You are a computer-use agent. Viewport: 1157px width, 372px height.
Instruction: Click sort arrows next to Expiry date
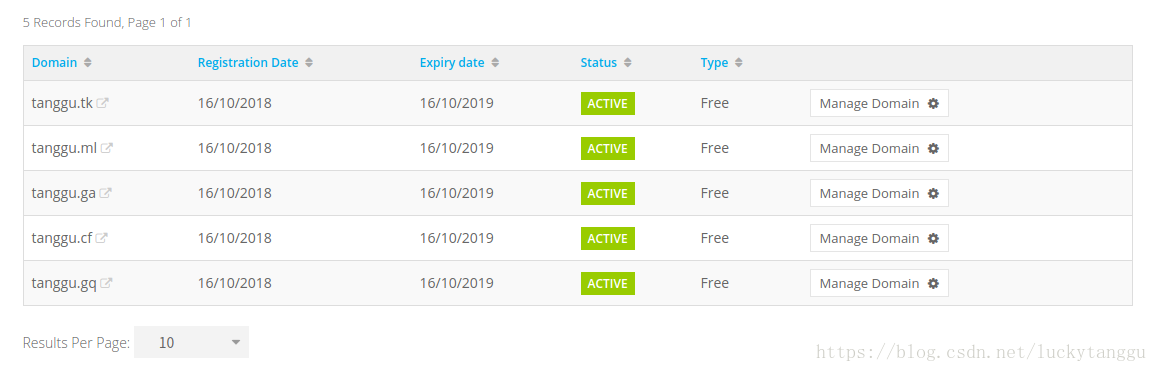[x=495, y=63]
